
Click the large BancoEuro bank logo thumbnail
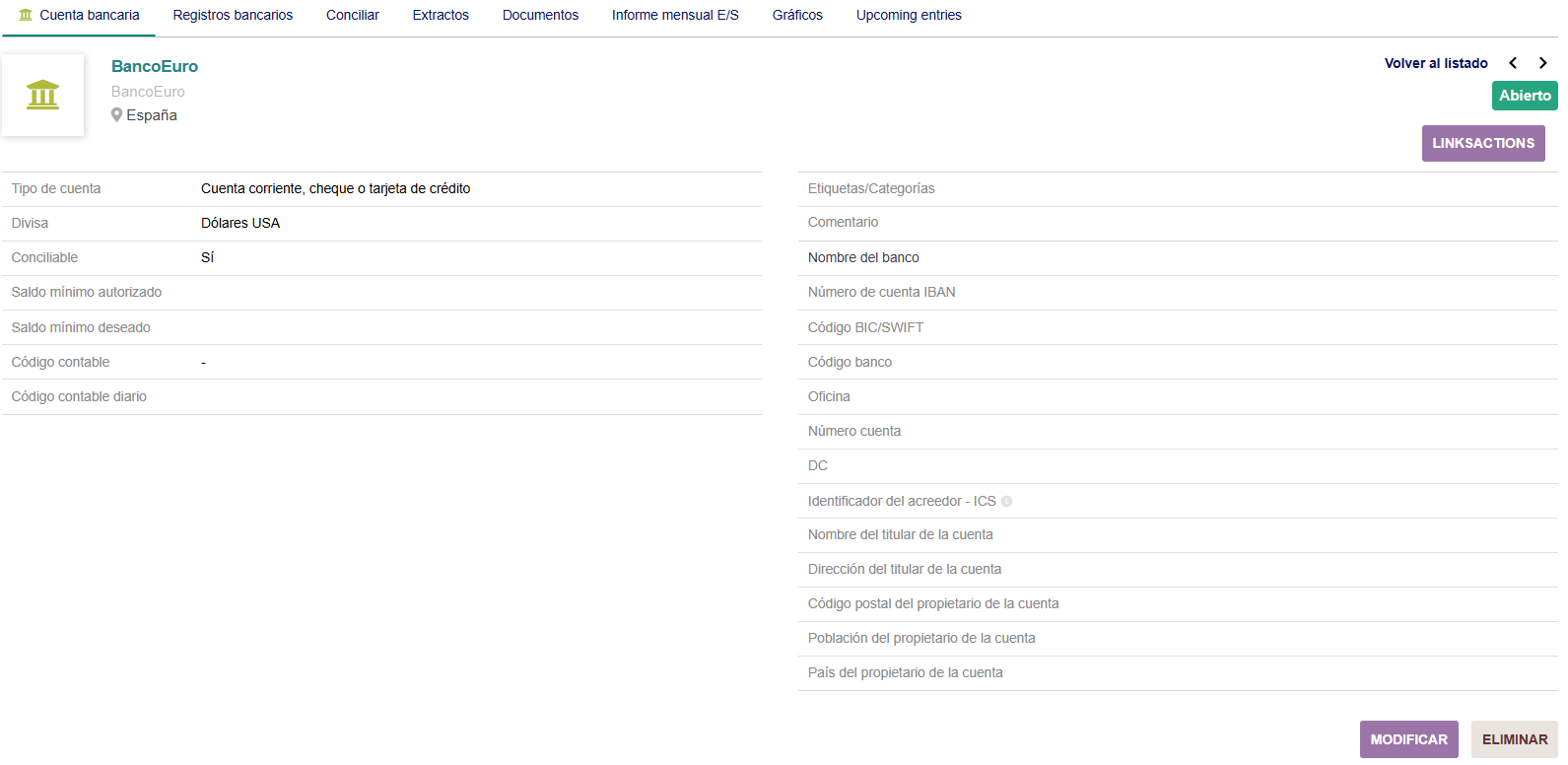point(42,95)
